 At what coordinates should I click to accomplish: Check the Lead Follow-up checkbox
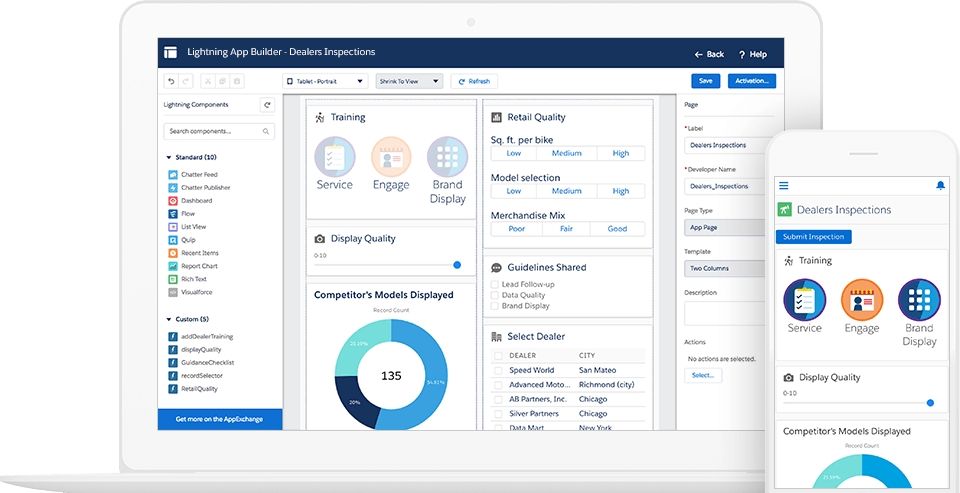(x=495, y=284)
